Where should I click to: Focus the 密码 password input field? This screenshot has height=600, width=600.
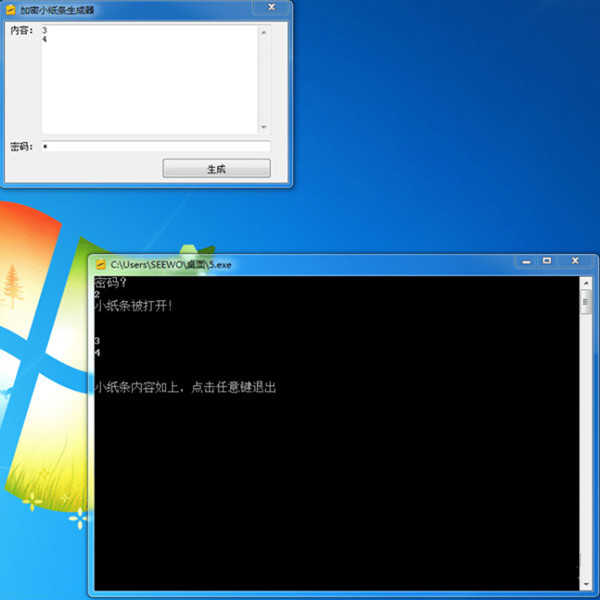(x=155, y=147)
